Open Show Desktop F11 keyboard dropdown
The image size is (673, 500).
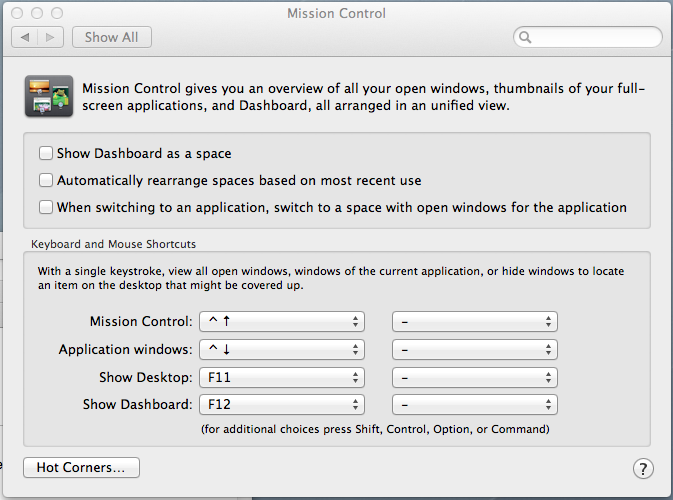282,377
